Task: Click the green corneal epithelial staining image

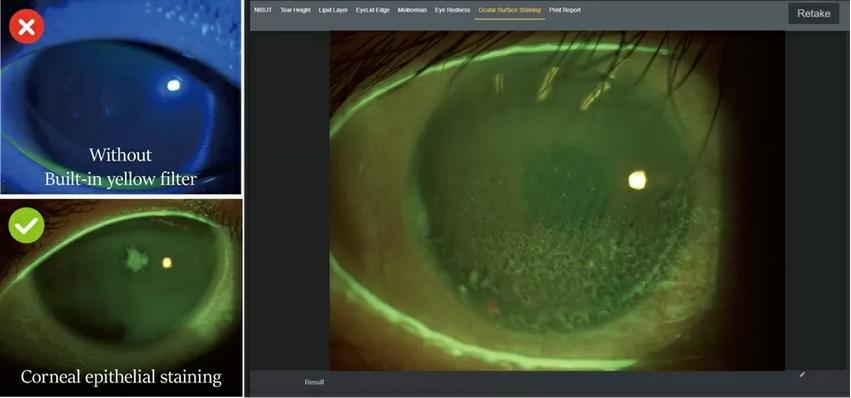Action: [121, 298]
